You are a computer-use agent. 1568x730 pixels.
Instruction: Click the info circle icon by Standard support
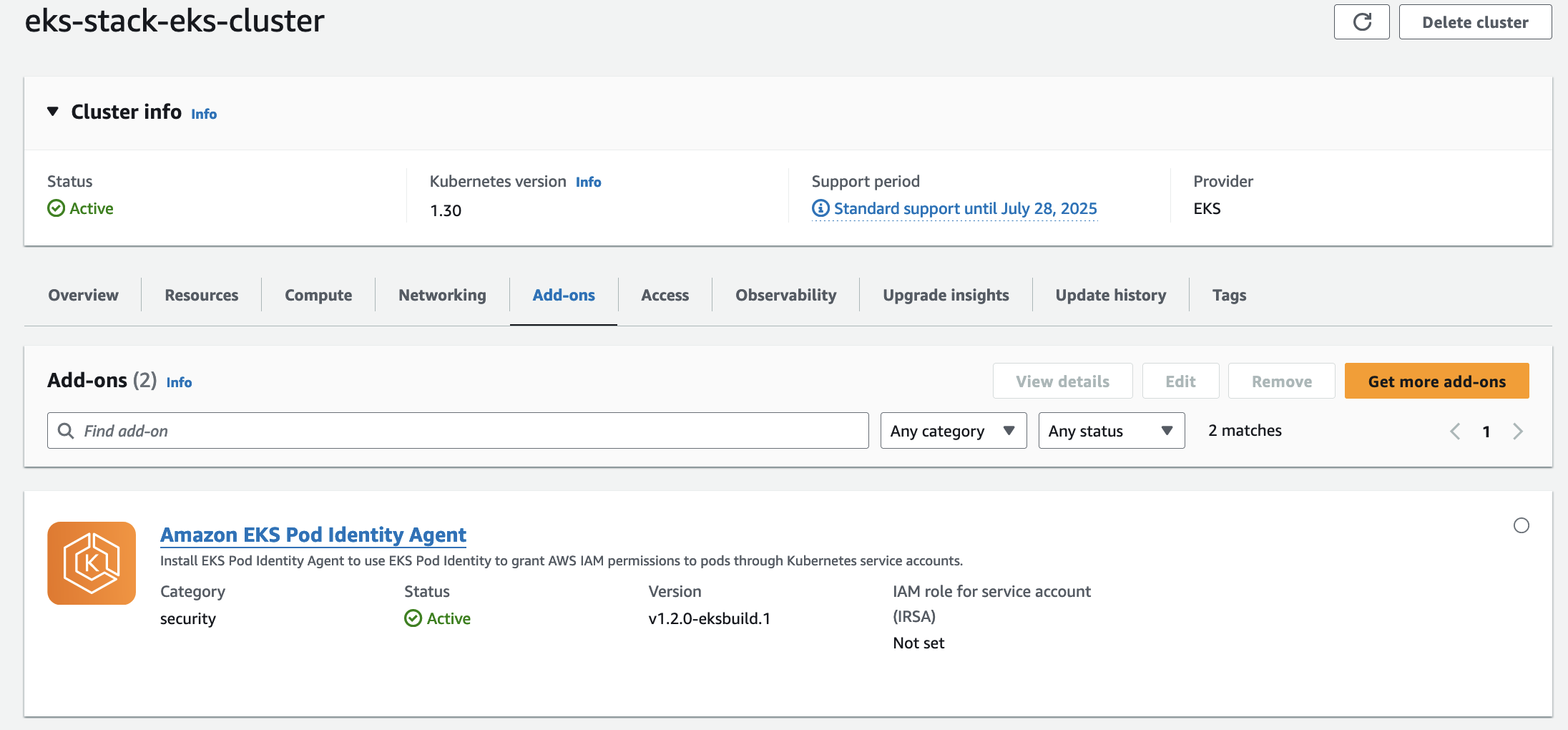pos(820,208)
